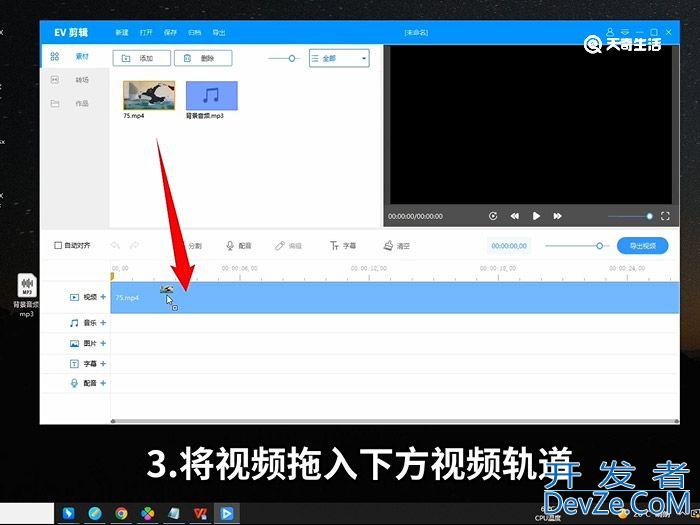The height and width of the screenshot is (525, 700).
Task: Click the rewind button in the player
Action: 515,216
